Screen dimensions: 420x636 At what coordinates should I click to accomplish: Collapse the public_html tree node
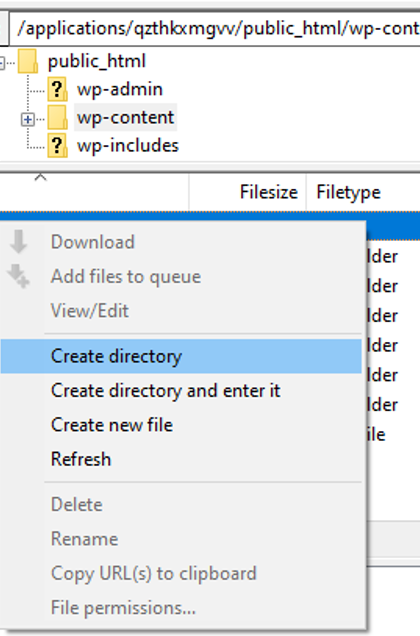click(2, 63)
